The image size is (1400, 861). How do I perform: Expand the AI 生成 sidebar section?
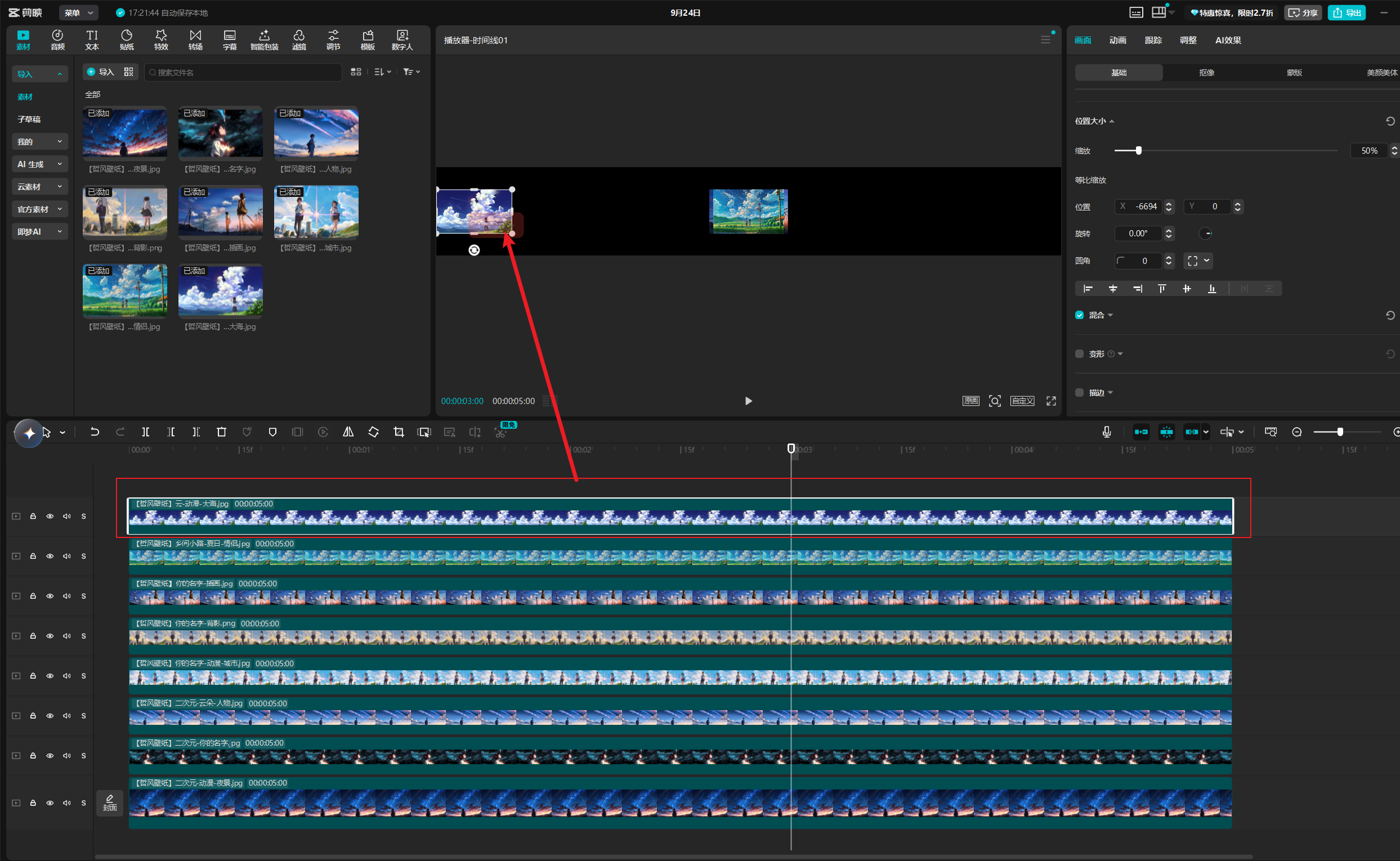(39, 164)
